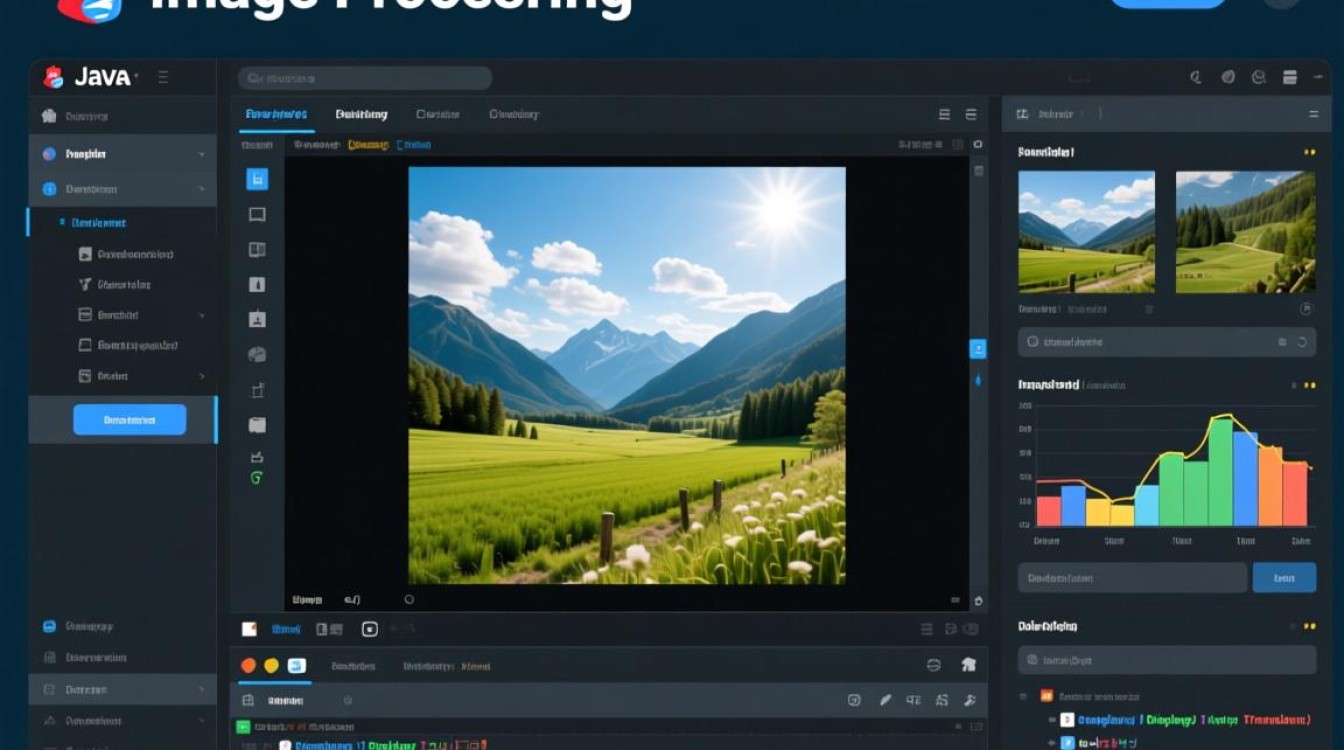Screen dimensions: 1344x750
Task: Click the second tool icon in the vertical toolbar
Action: tap(257, 214)
